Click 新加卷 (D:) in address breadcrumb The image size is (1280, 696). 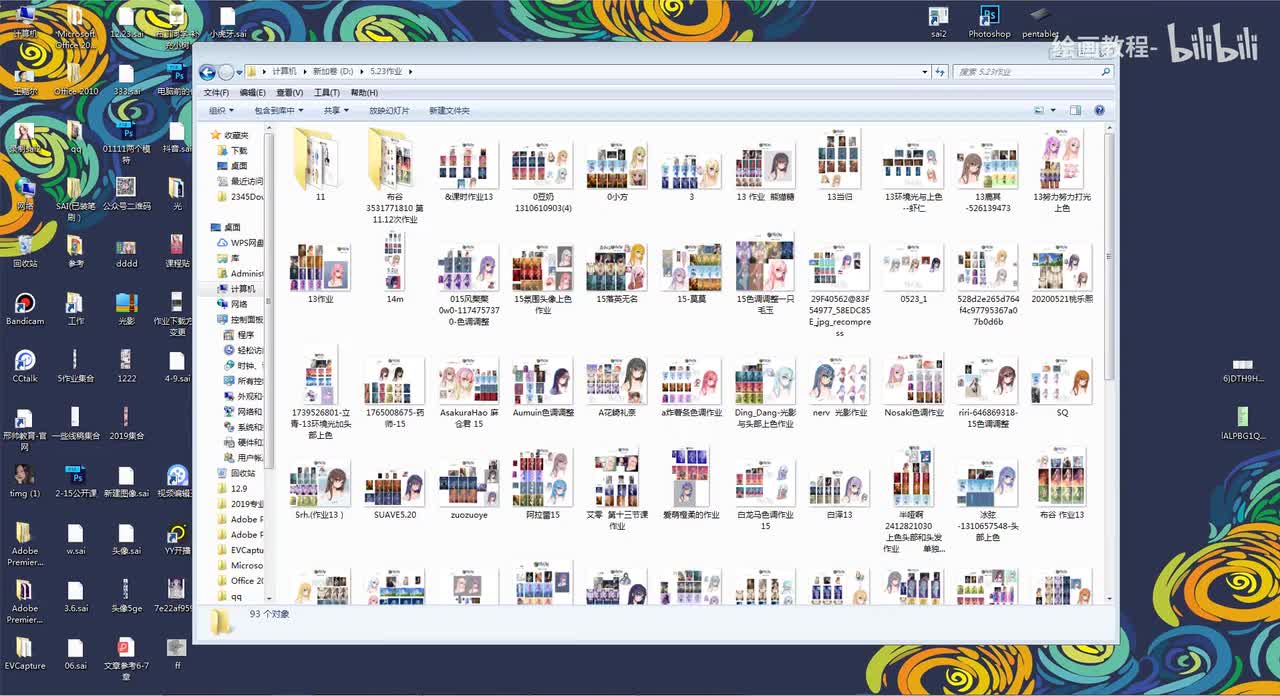coord(334,72)
